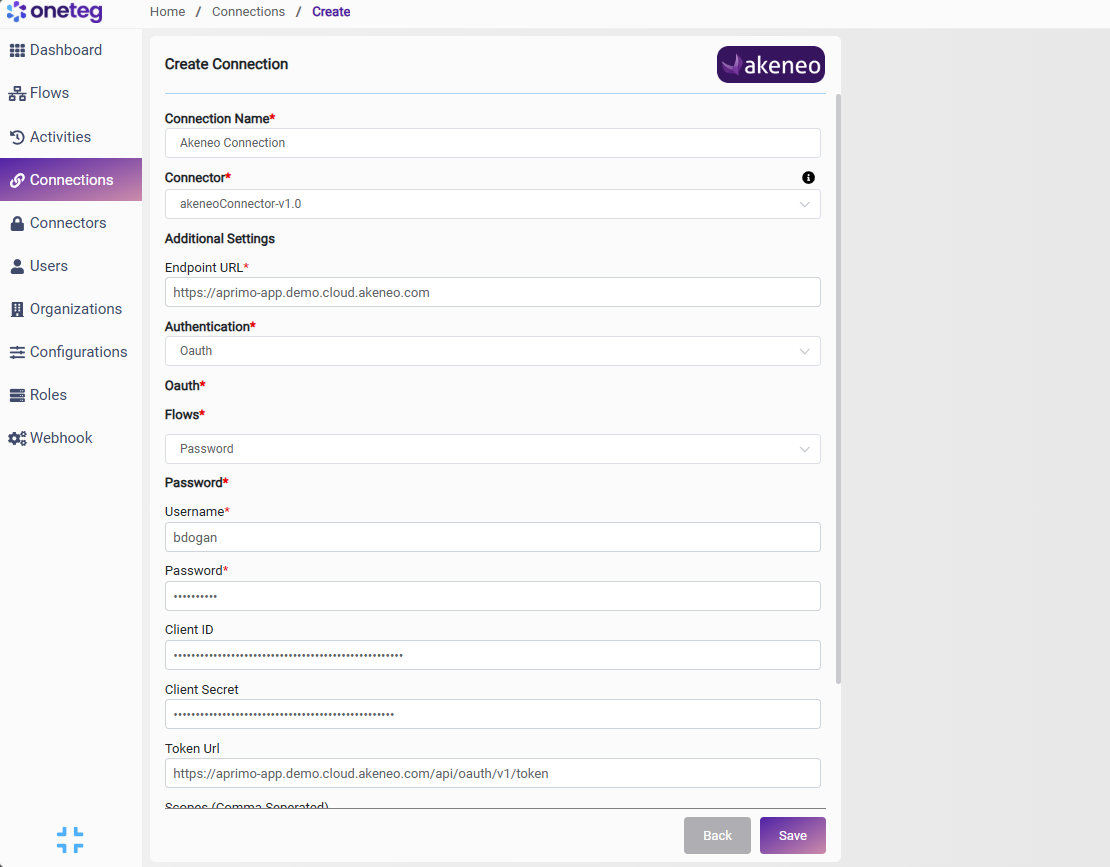1110x867 pixels.
Task: Click the Back button
Action: 717,836
